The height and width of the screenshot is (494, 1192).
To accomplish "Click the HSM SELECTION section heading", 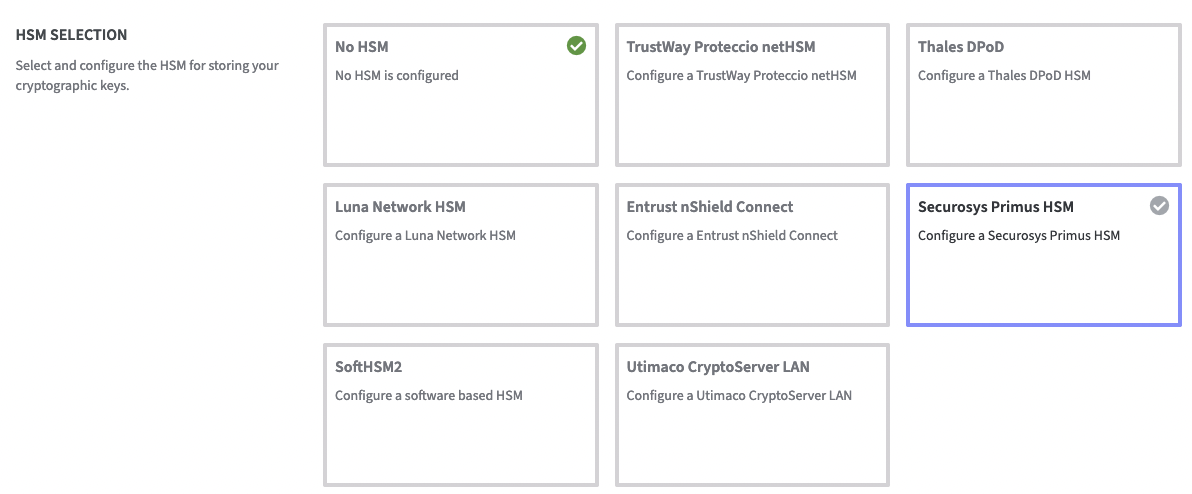I will point(72,35).
